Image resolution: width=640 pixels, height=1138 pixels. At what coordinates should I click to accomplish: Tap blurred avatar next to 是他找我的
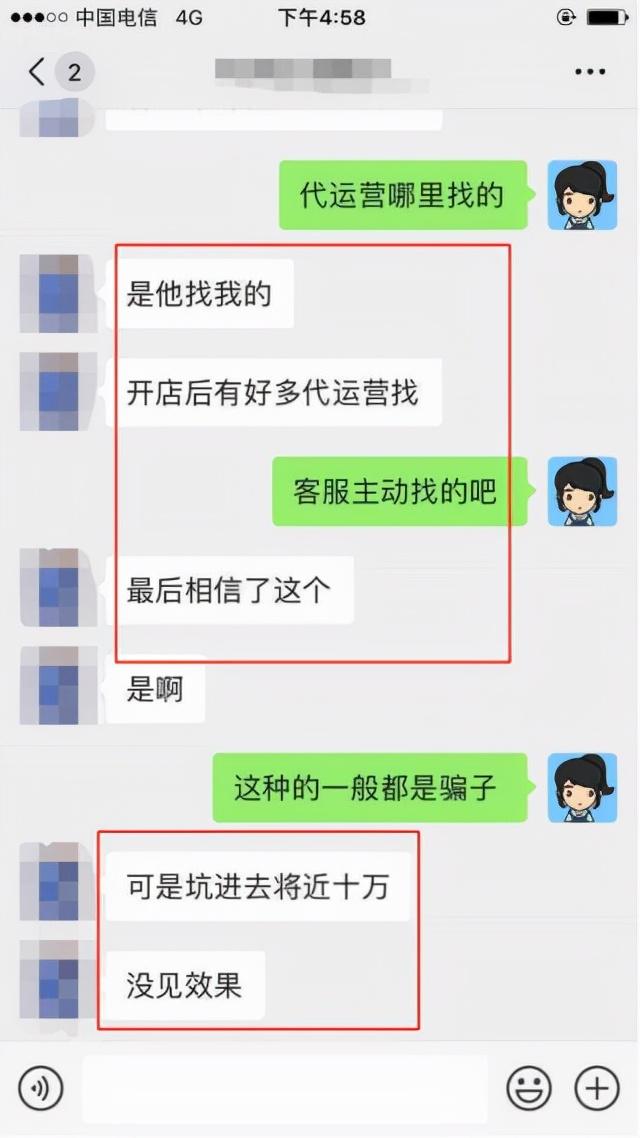[x=57, y=293]
